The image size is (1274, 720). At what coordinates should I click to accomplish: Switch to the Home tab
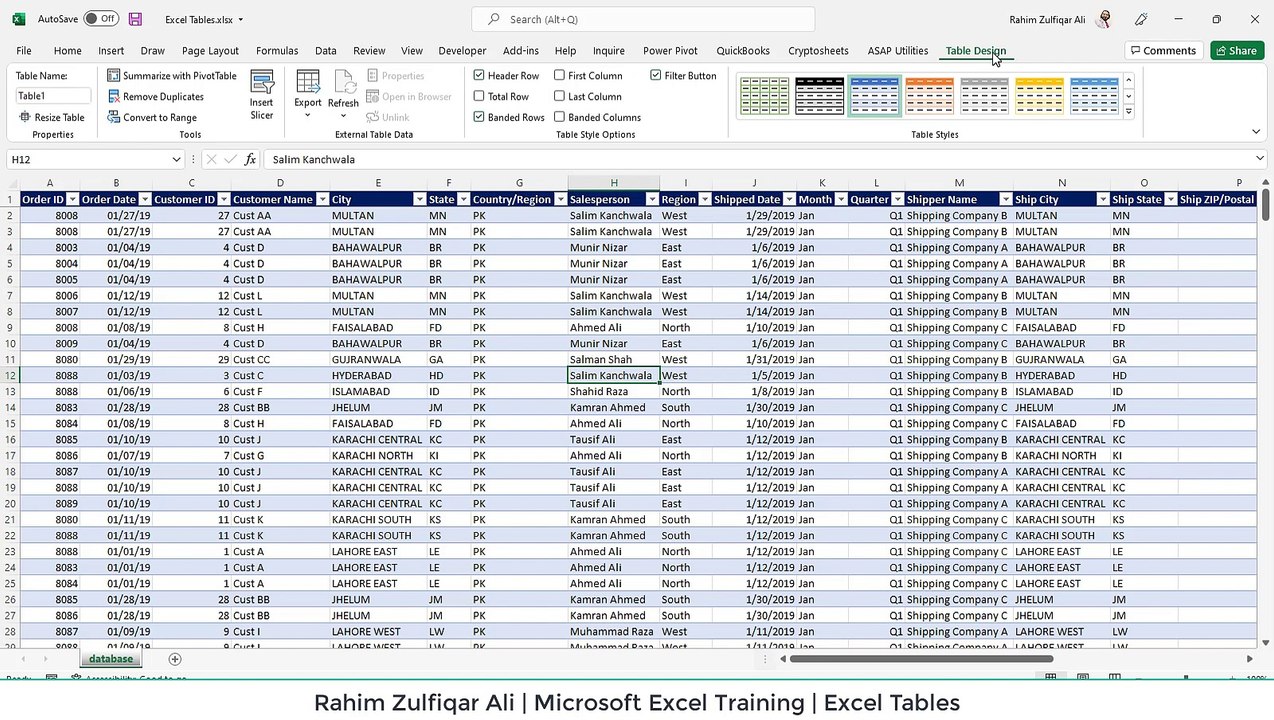click(67, 51)
